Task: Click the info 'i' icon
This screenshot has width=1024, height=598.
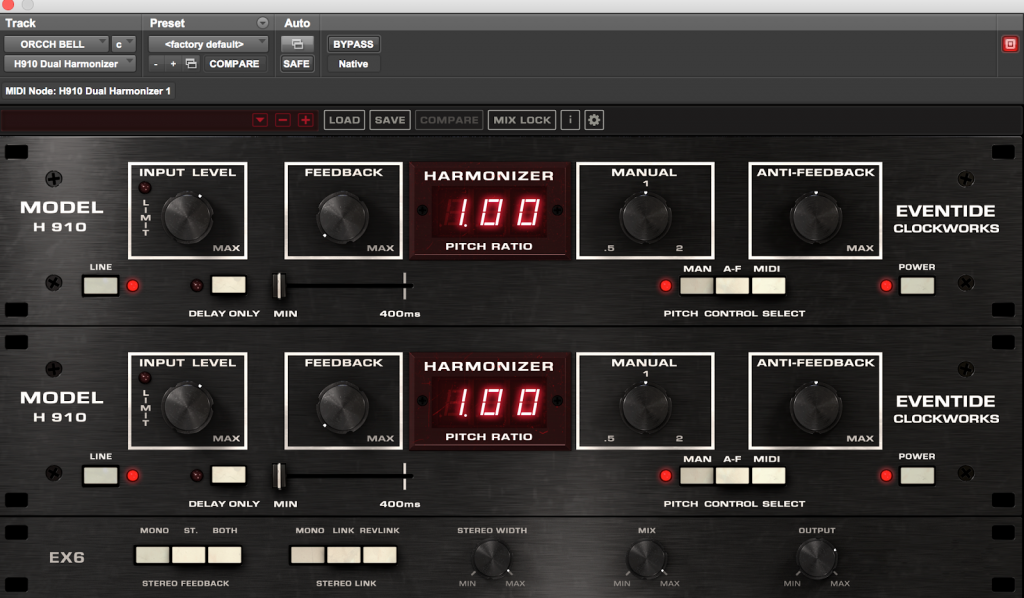Action: (x=570, y=120)
